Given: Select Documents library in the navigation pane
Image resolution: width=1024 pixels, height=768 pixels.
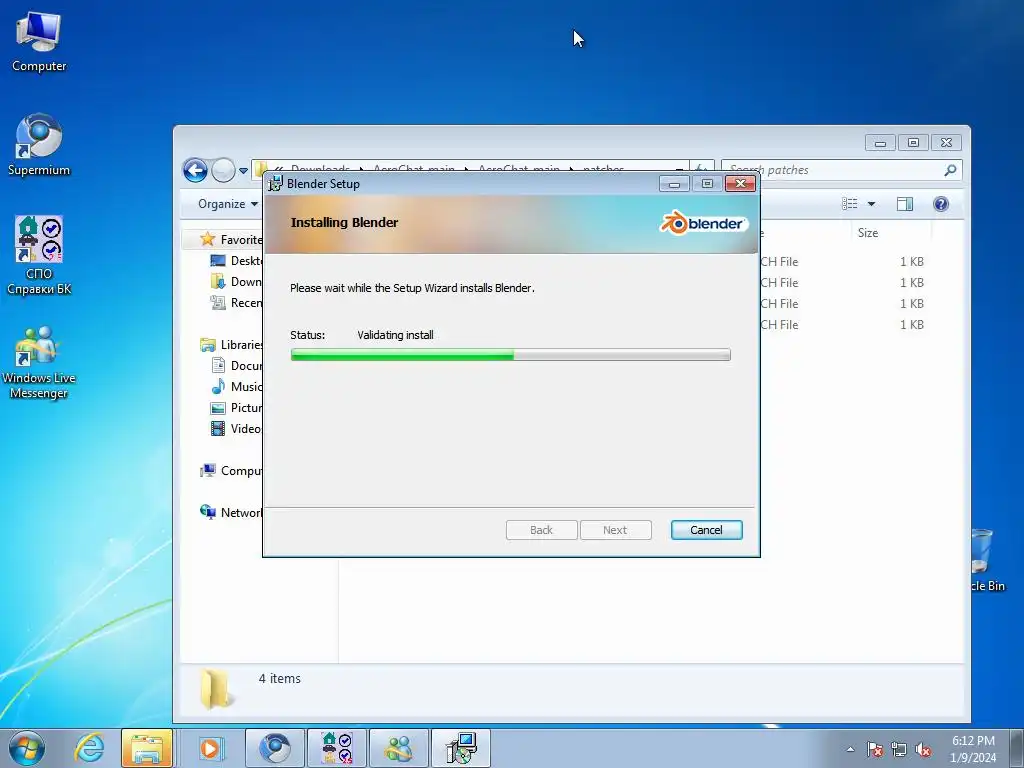Looking at the screenshot, I should click(236, 366).
